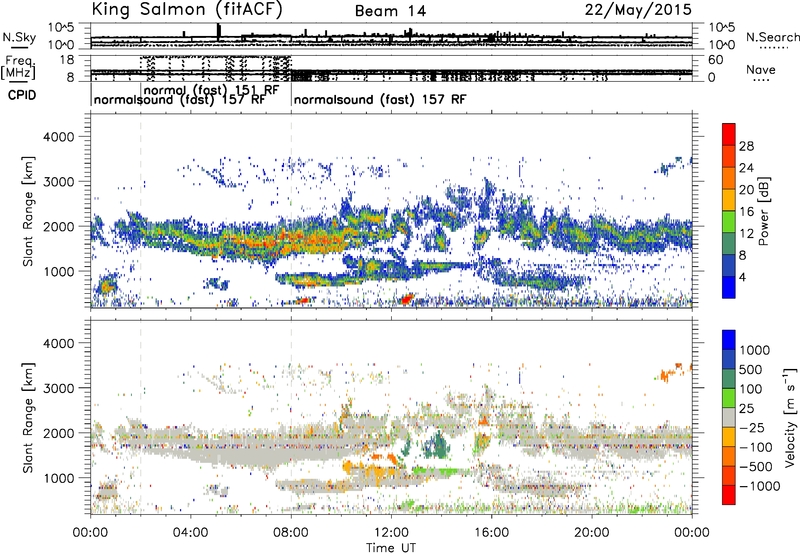Image resolution: width=800 pixels, height=554 pixels.
Task: Click the '-1000' velocity colorbar tick value
Action: pos(759,486)
